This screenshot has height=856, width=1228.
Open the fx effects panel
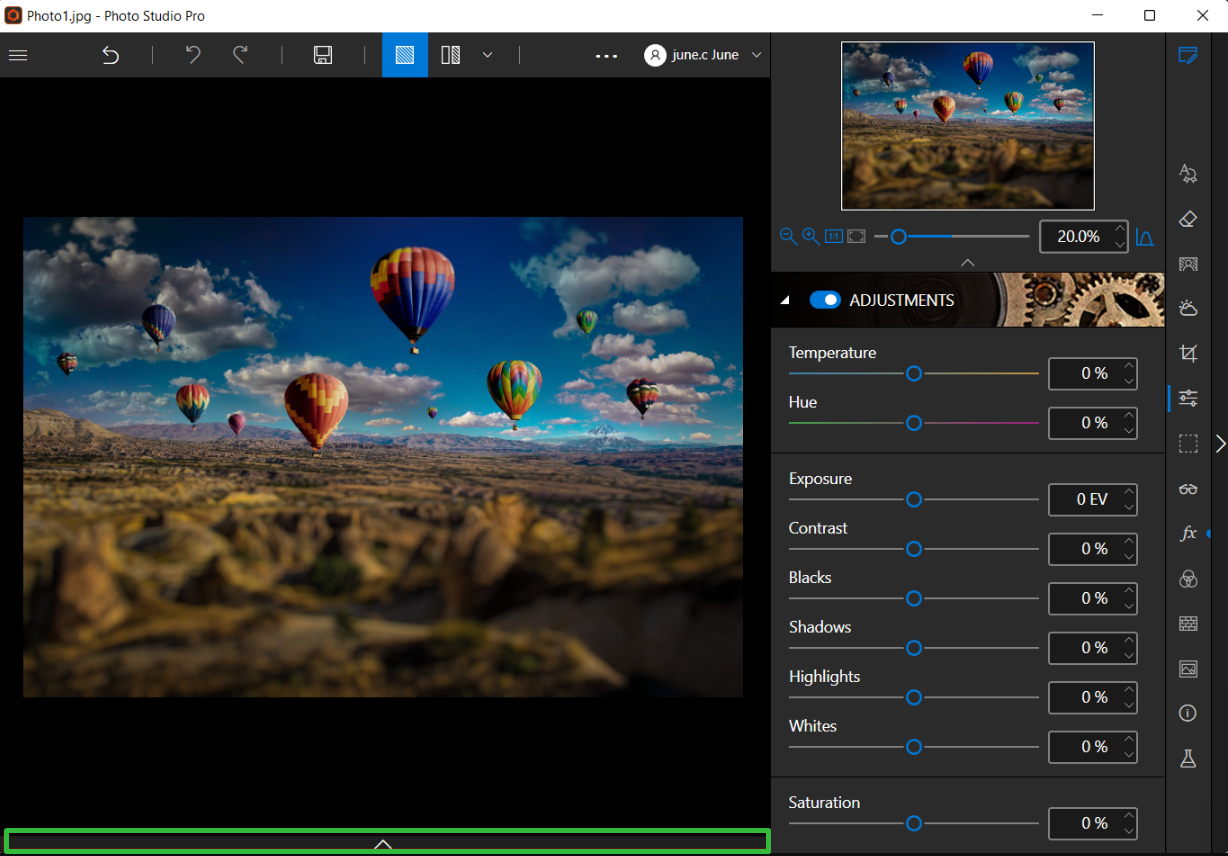pos(1188,533)
